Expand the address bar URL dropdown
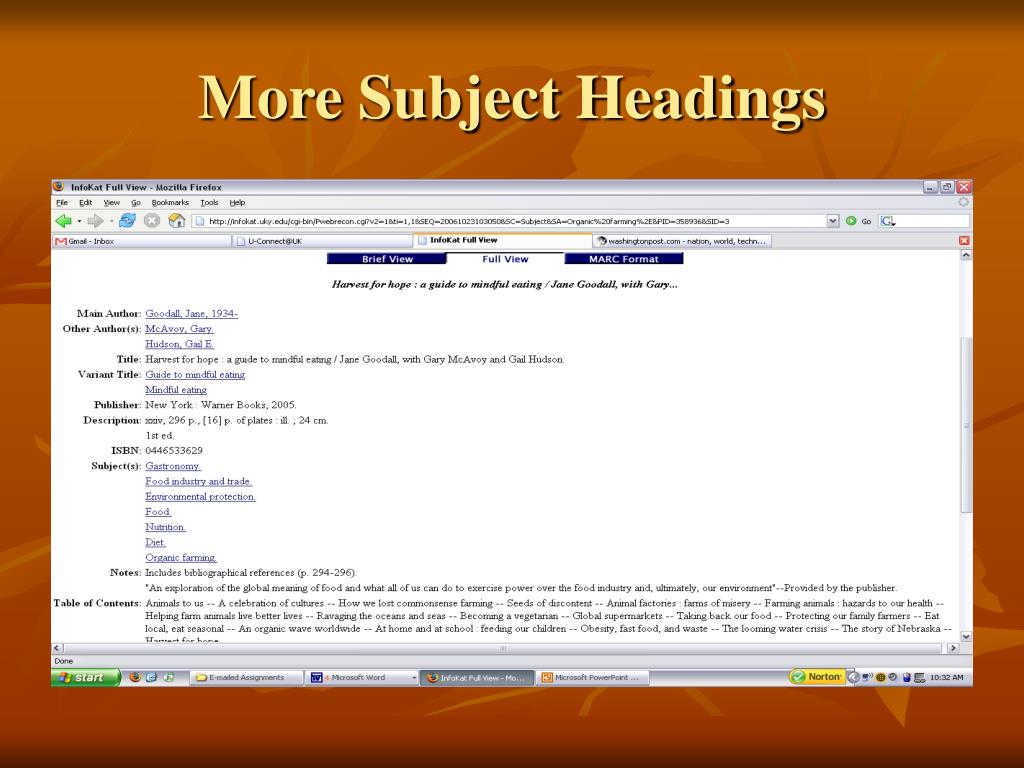 pyautogui.click(x=833, y=221)
